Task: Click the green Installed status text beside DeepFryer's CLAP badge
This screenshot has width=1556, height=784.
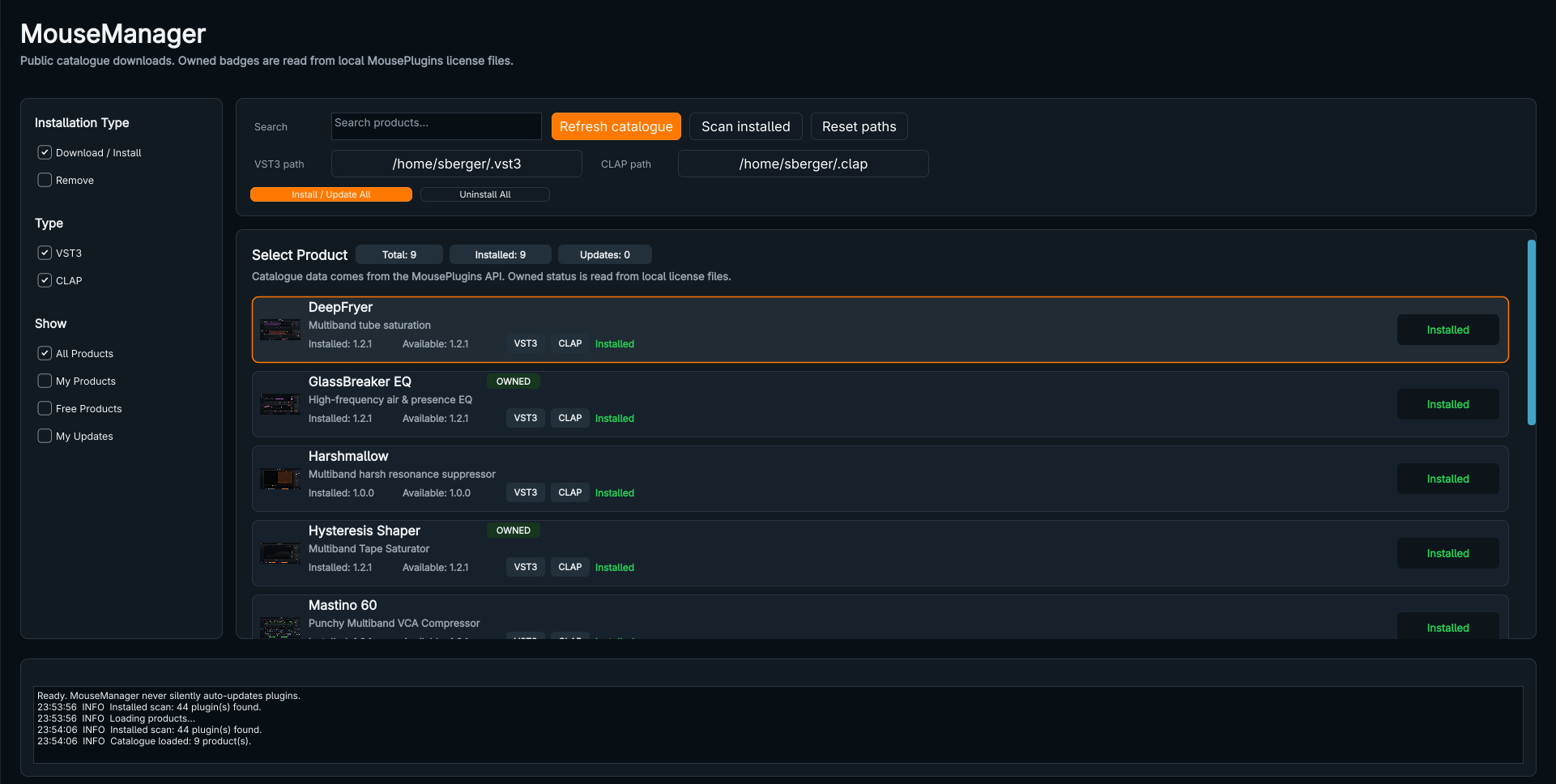Action: tap(615, 344)
